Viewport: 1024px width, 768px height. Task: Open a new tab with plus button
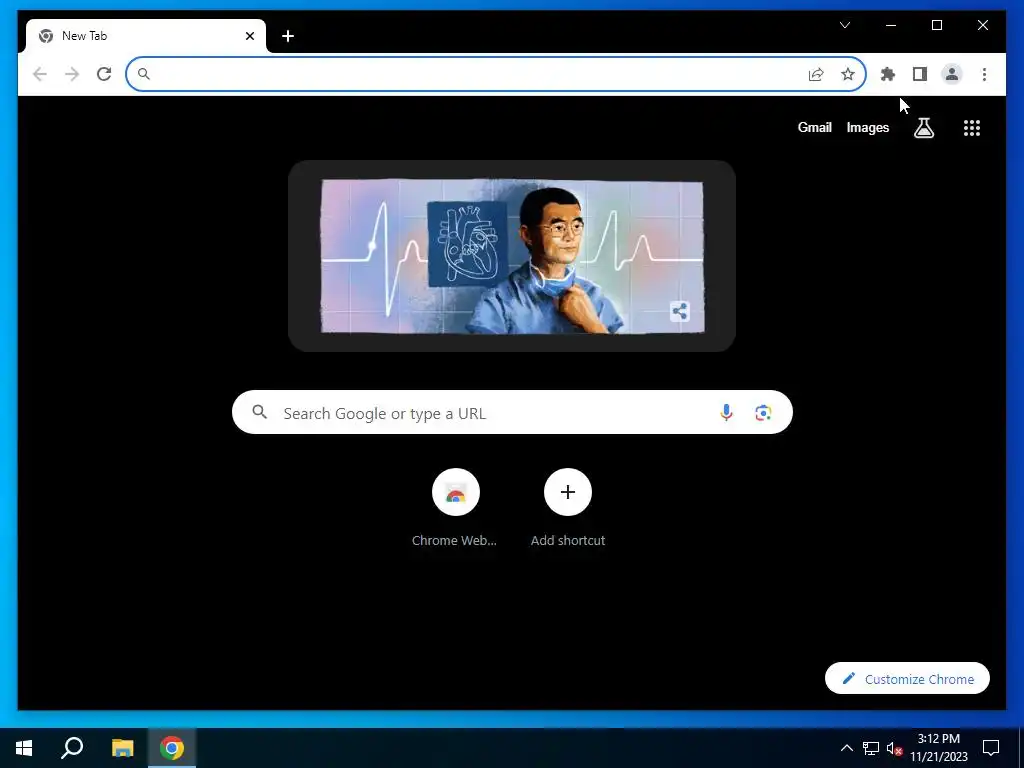pos(288,36)
